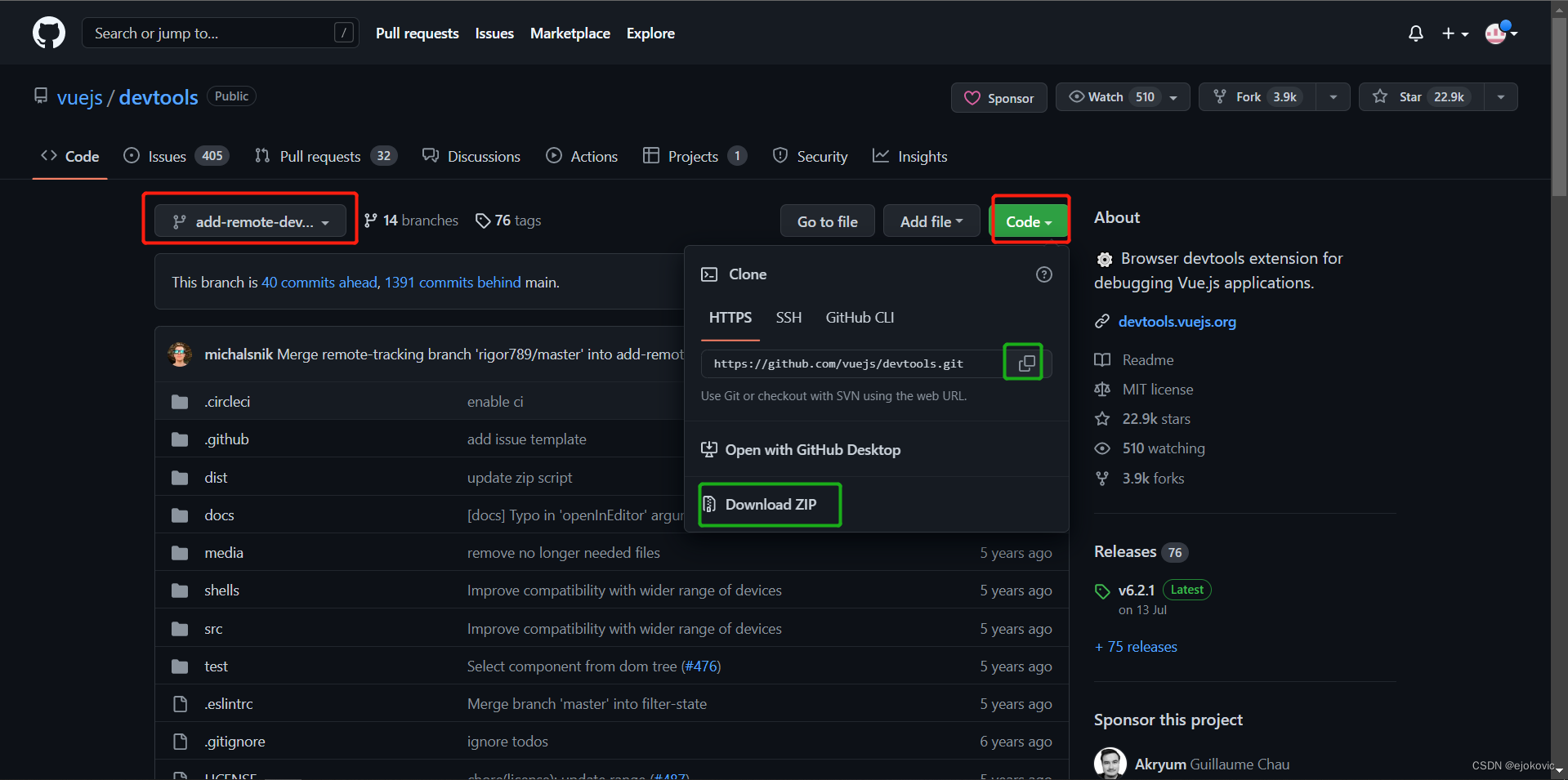Open the michalsnik author link
This screenshot has width=1568, height=780.
tap(239, 354)
